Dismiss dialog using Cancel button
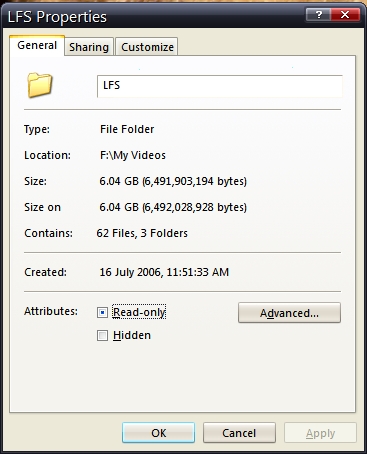367x454 pixels. [239, 433]
